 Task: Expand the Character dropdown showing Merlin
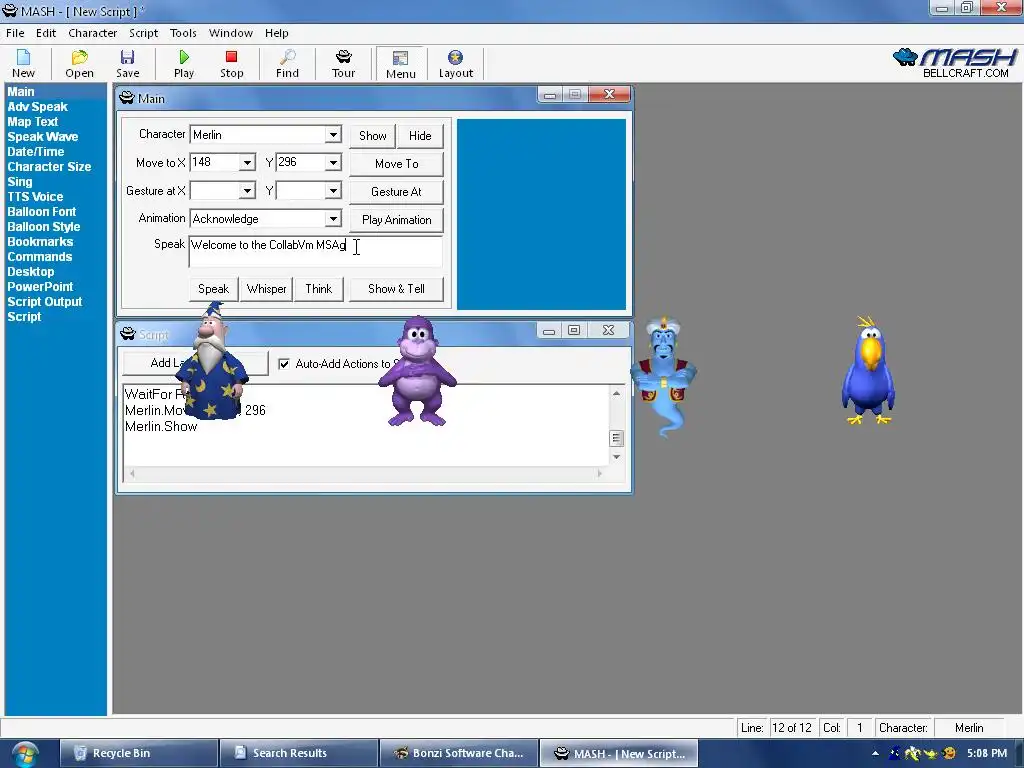click(x=333, y=135)
